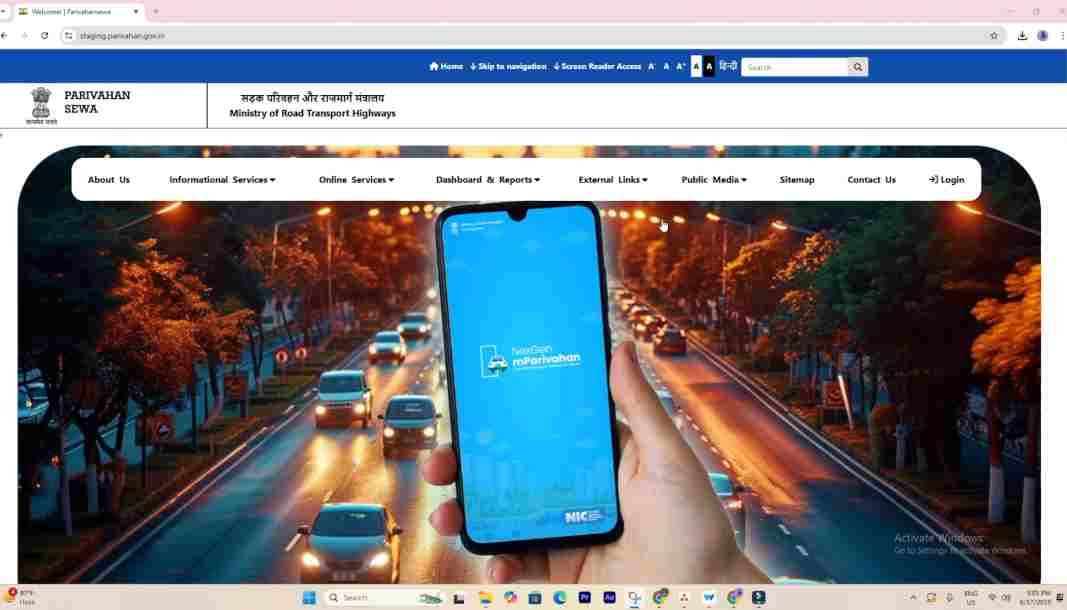Reload the page with browser refresh

45,35
